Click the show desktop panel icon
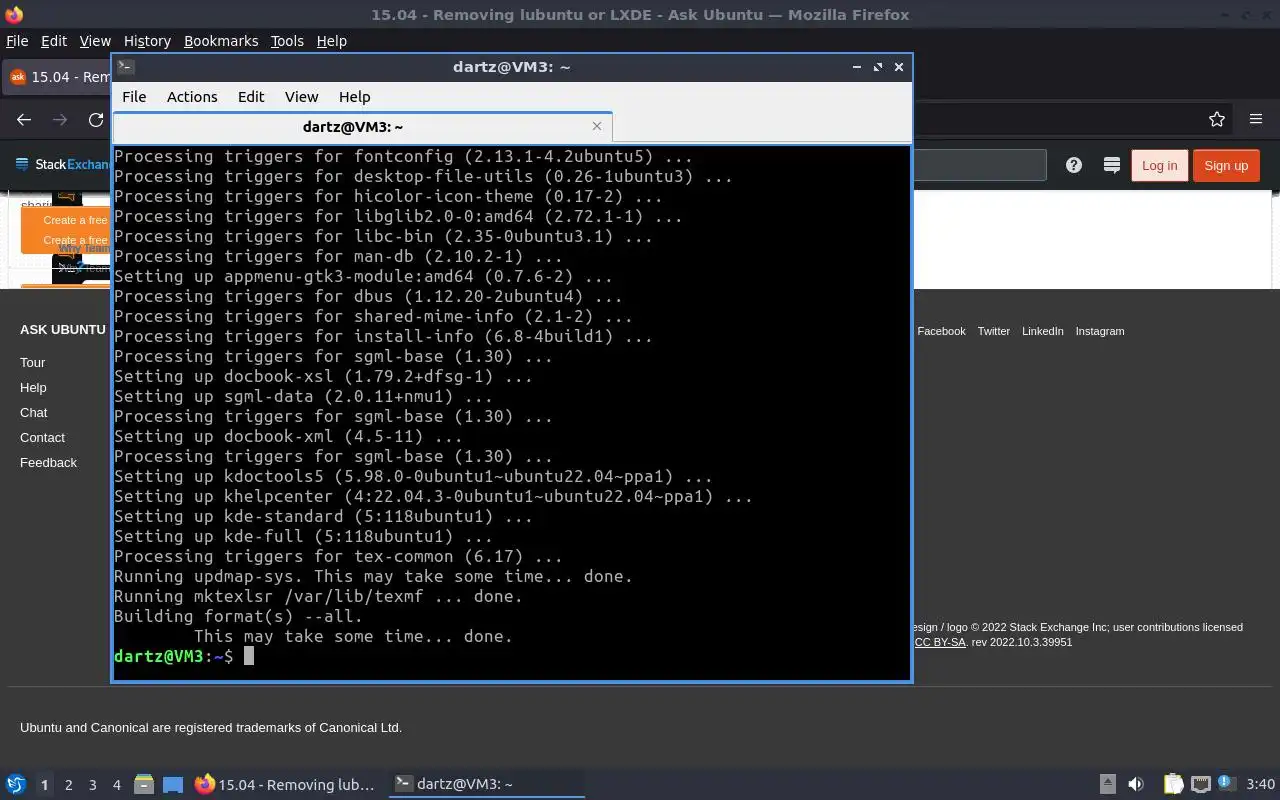This screenshot has width=1280, height=800. click(173, 784)
